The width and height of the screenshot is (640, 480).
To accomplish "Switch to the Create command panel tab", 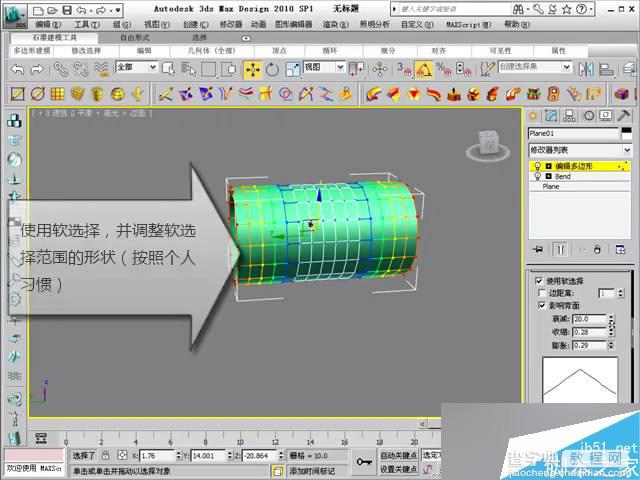I will pyautogui.click(x=533, y=116).
